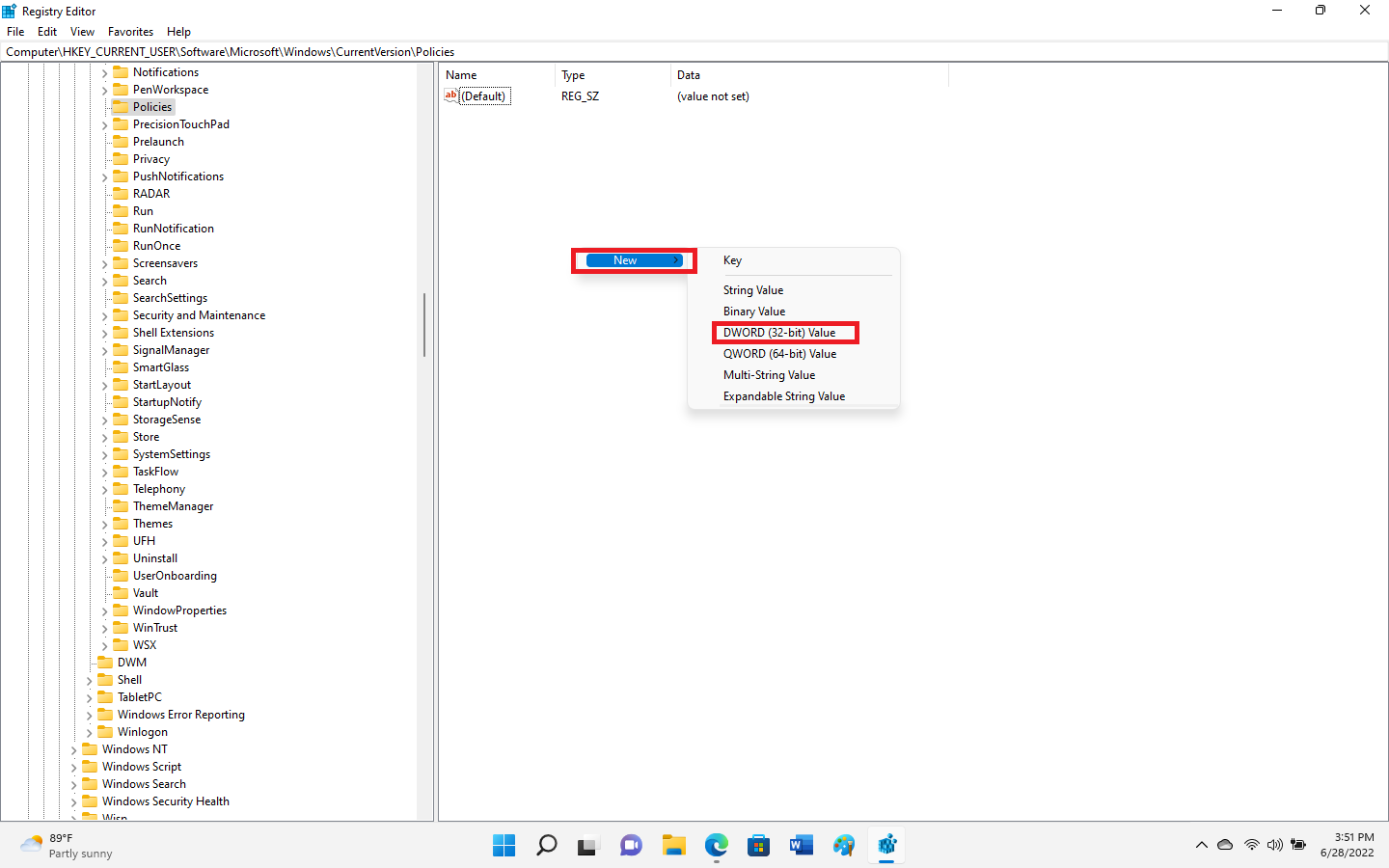The width and height of the screenshot is (1389, 868).
Task: Open Wi-Fi network tray icon
Action: 1251,845
